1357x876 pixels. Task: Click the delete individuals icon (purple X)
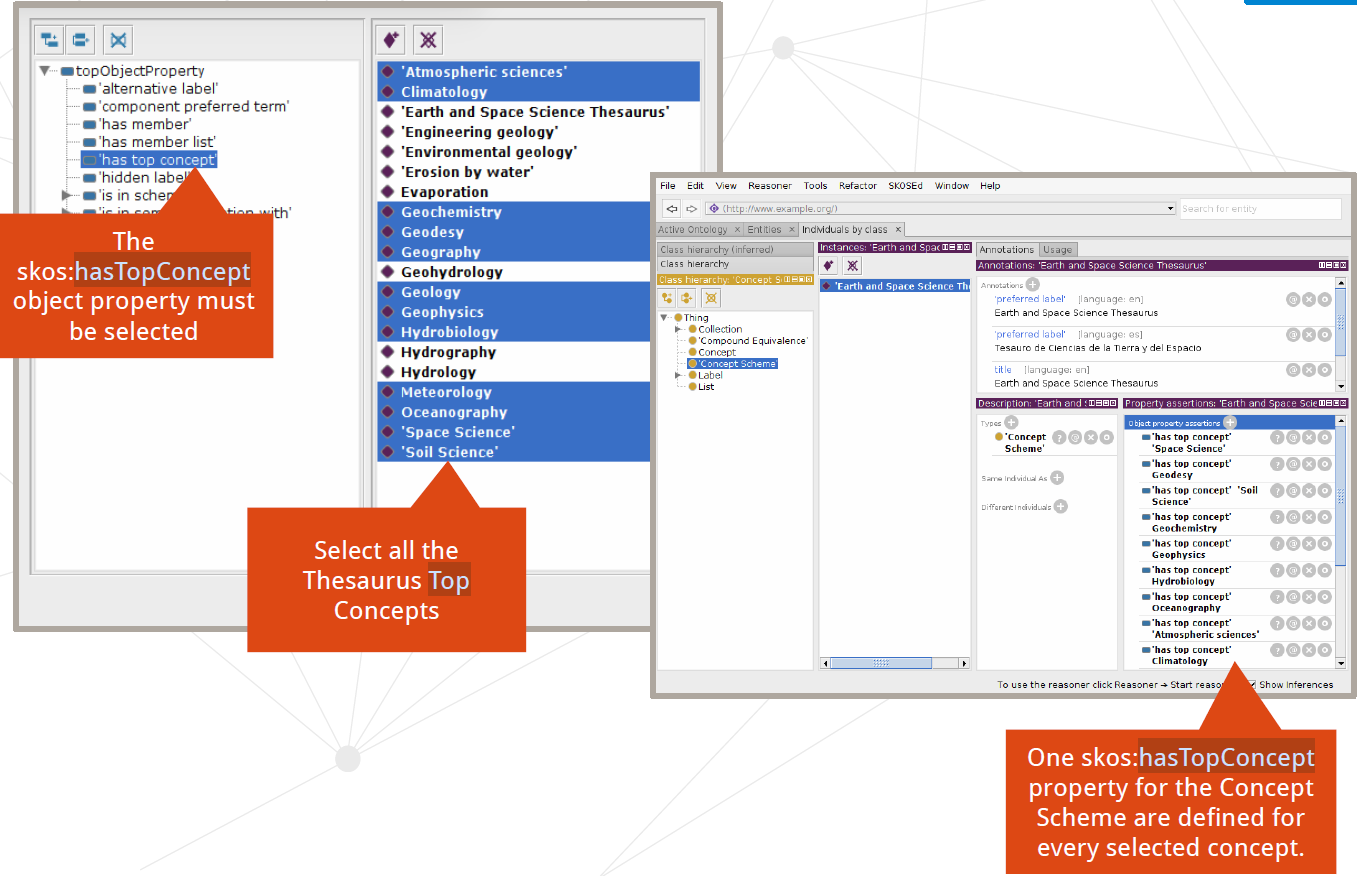tap(427, 39)
